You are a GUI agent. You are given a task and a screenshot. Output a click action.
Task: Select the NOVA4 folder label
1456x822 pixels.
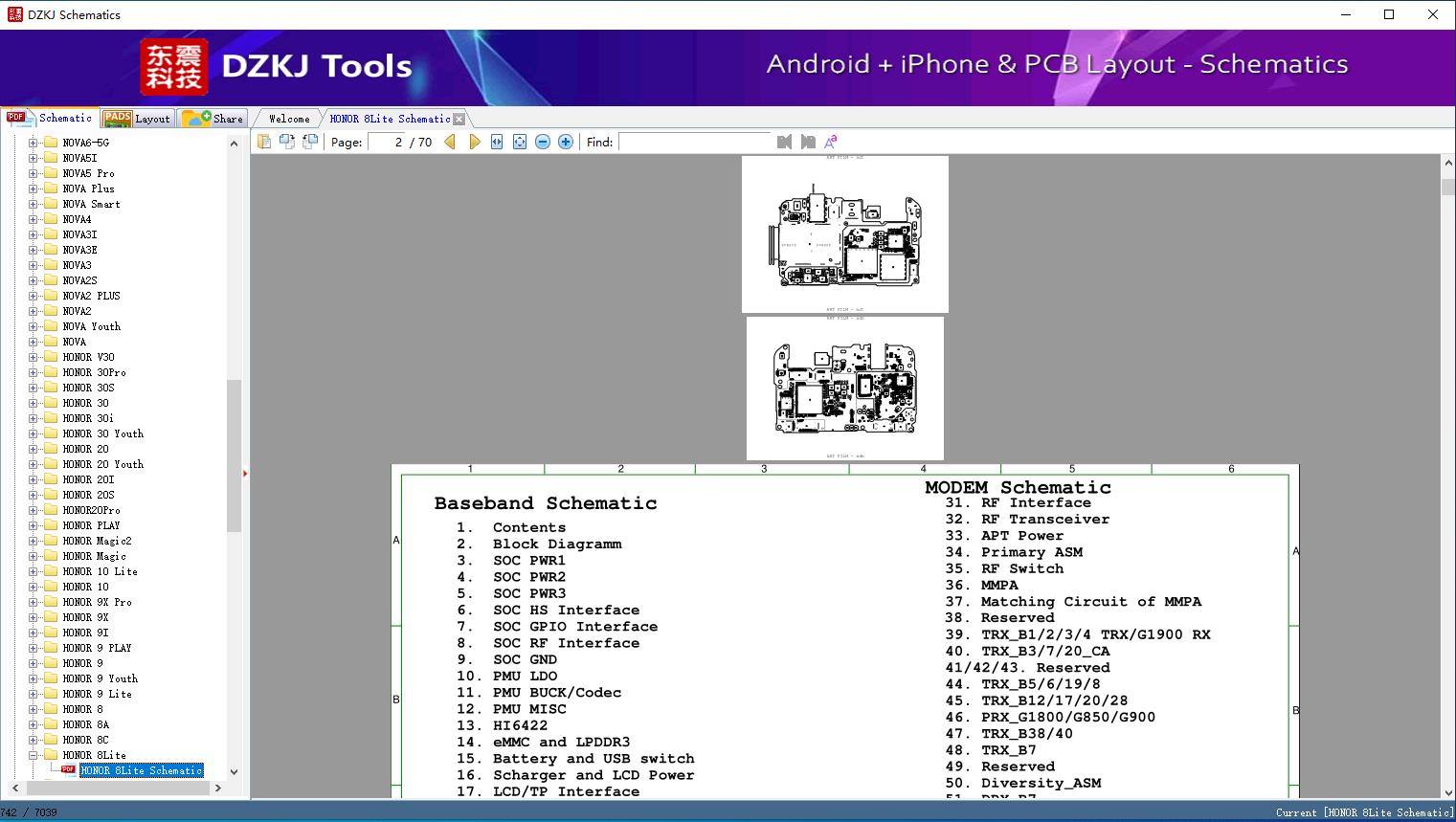pos(77,219)
